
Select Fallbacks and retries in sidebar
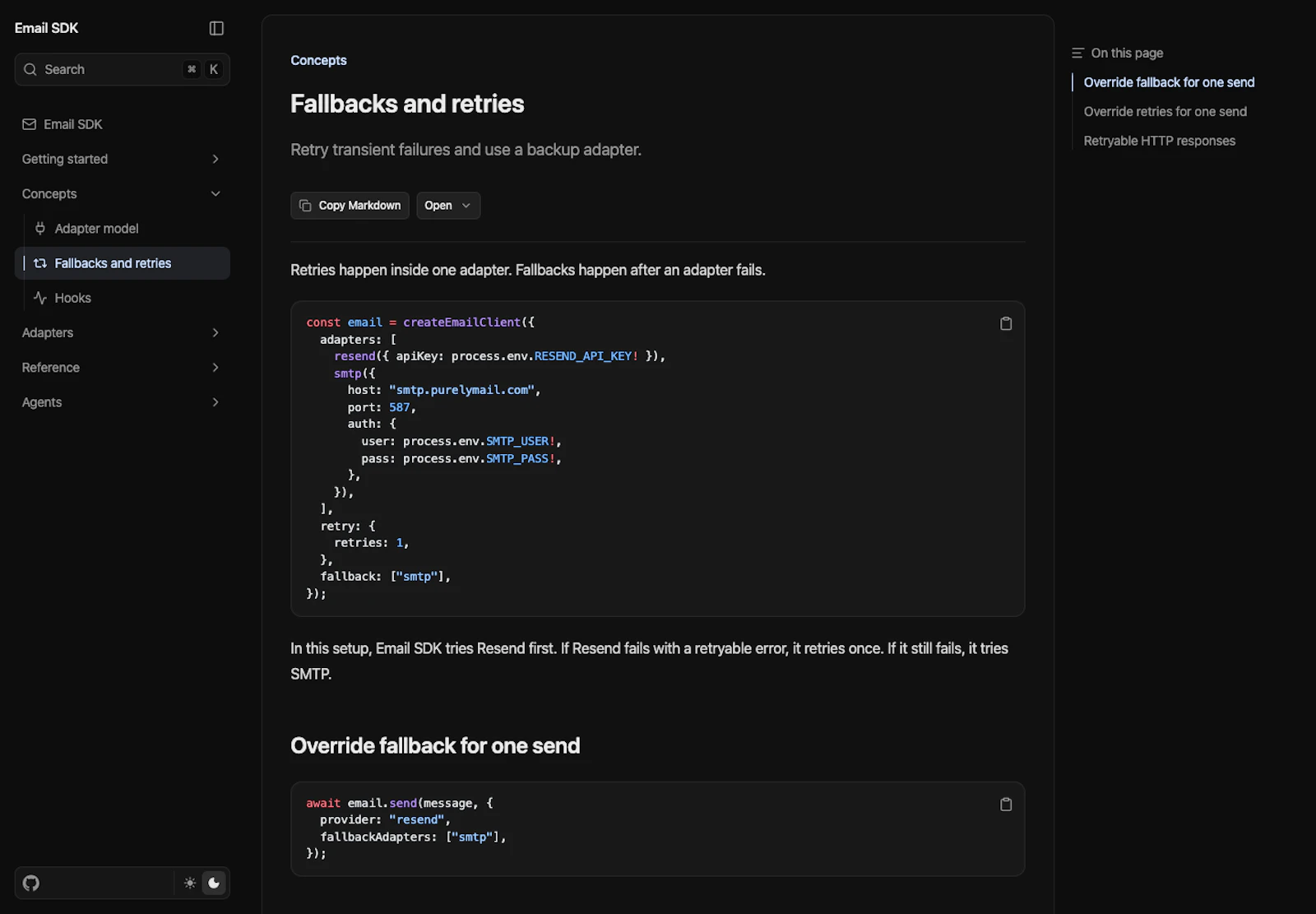(122, 263)
